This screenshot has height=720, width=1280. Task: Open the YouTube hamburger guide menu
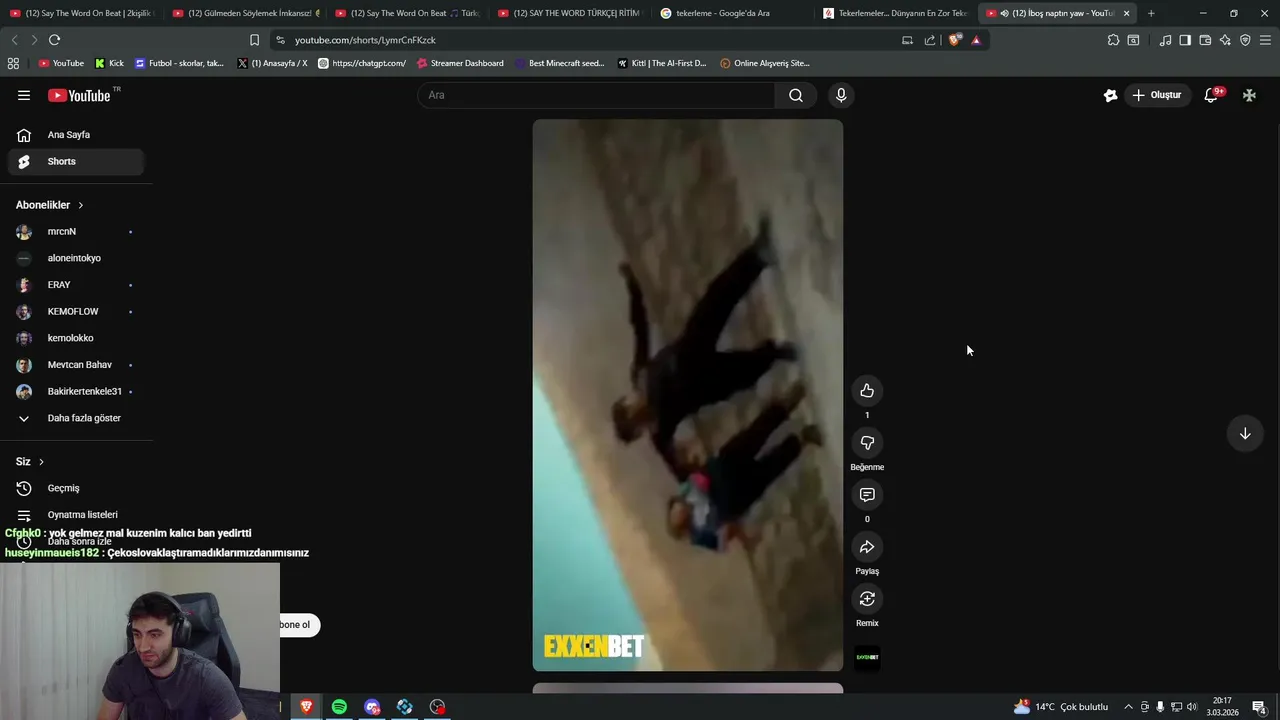click(x=24, y=95)
